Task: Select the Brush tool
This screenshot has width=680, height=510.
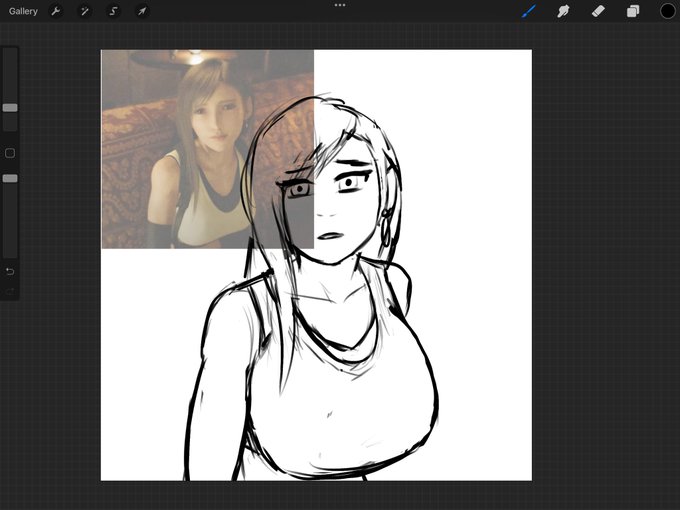Action: (x=528, y=11)
